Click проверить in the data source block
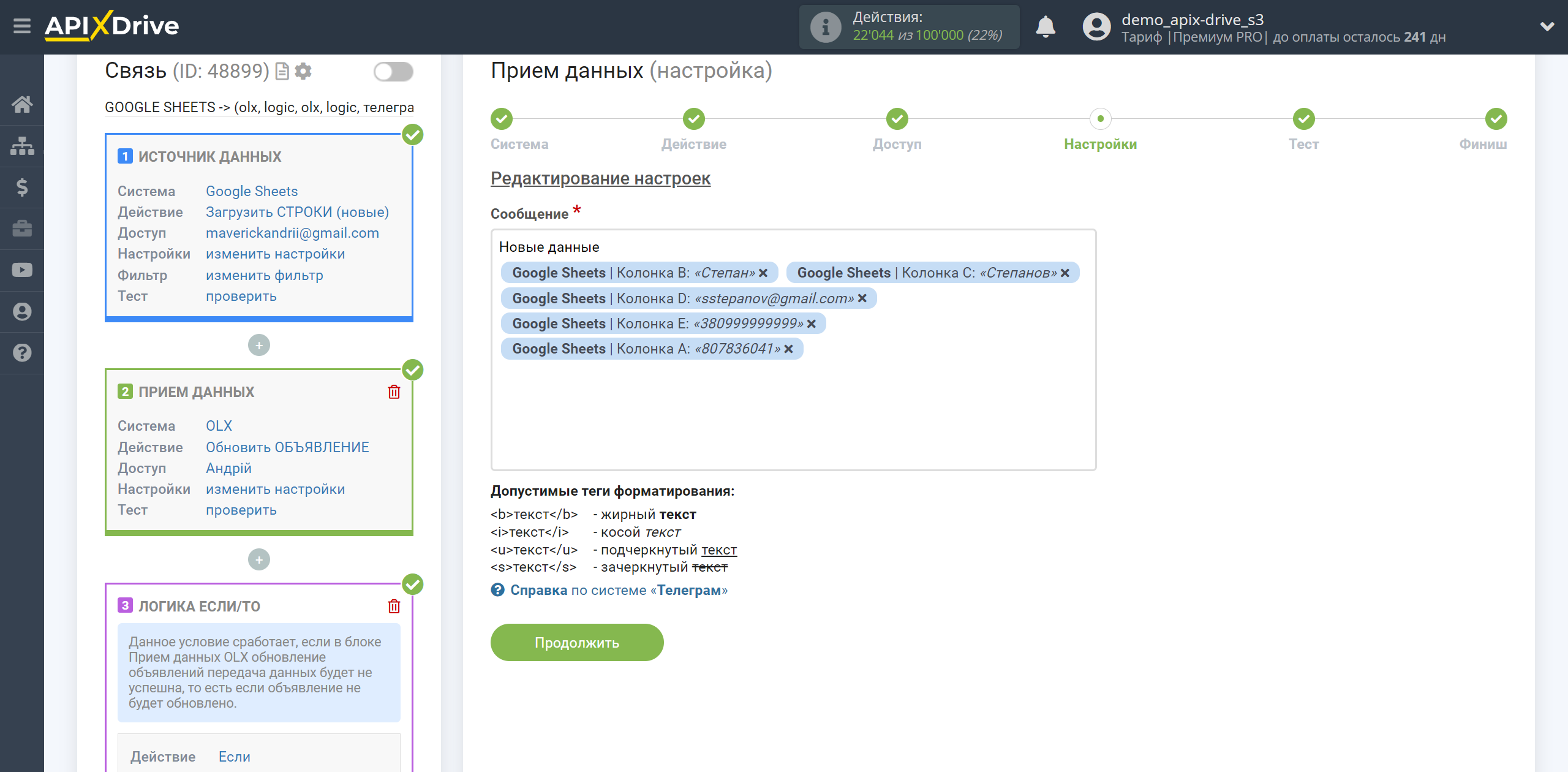The width and height of the screenshot is (1568, 772). (241, 296)
